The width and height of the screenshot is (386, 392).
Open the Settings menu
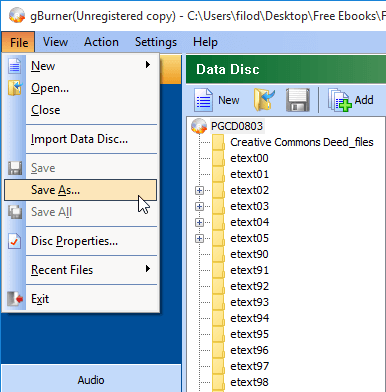tap(156, 42)
